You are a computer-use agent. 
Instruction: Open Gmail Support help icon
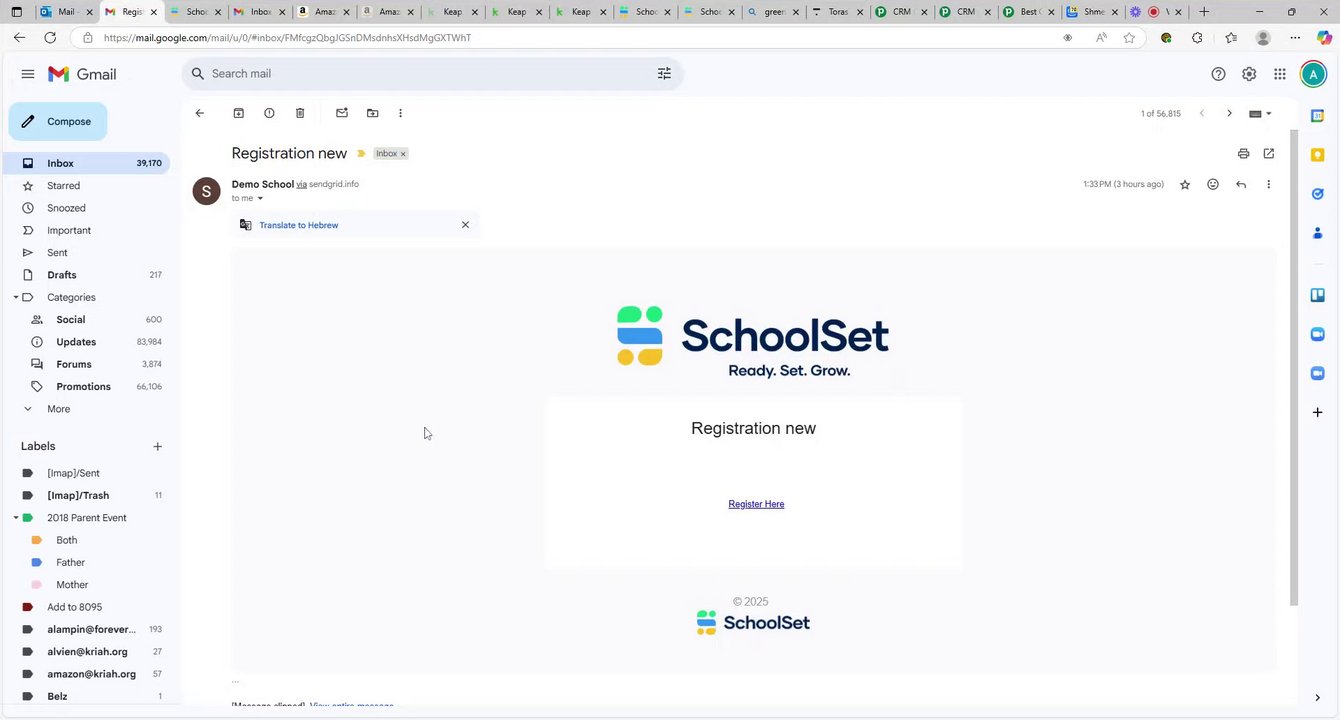1218,74
